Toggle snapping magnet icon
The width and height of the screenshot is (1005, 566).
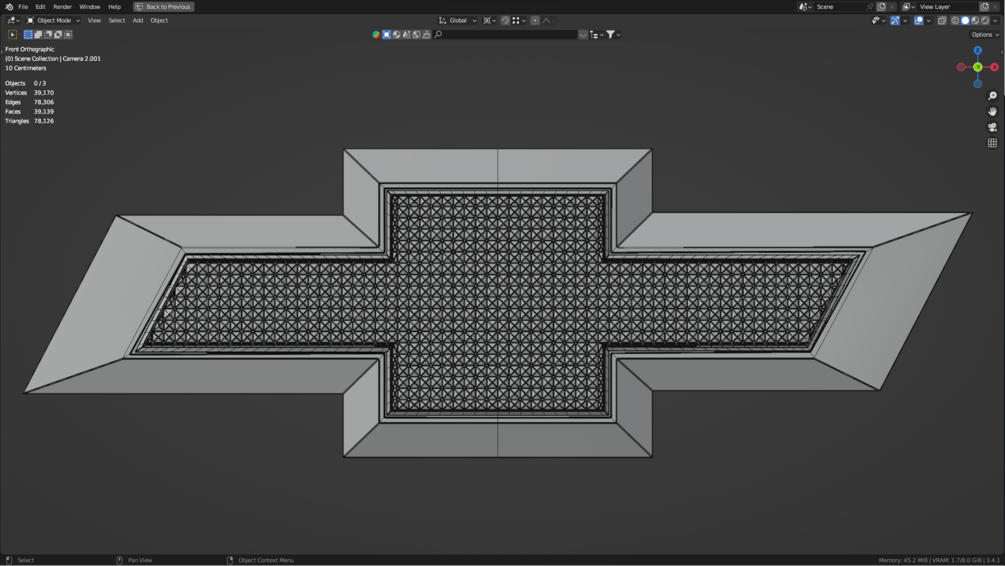coord(505,21)
